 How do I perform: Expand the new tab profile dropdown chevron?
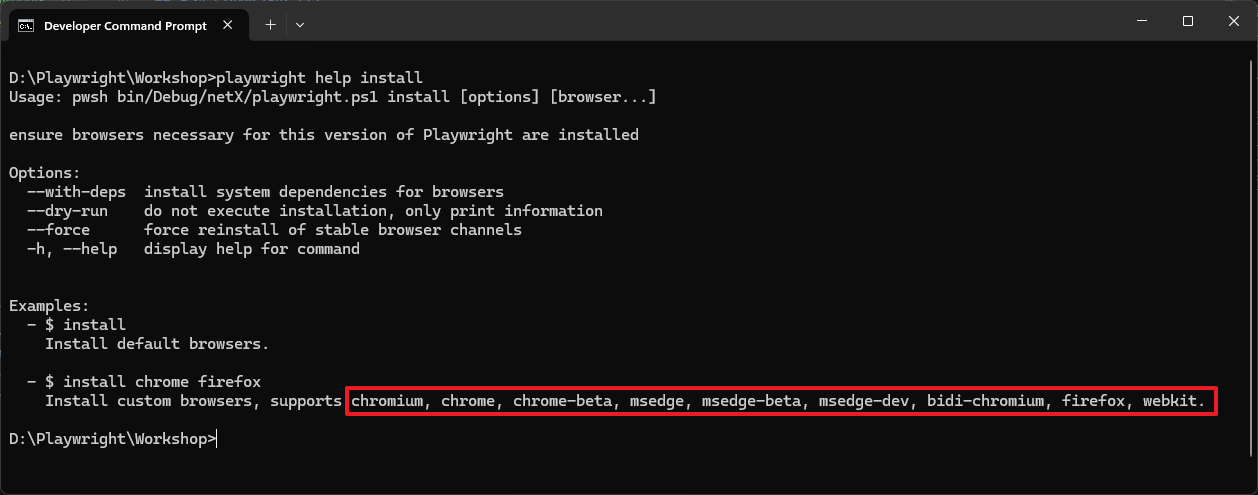click(x=300, y=25)
